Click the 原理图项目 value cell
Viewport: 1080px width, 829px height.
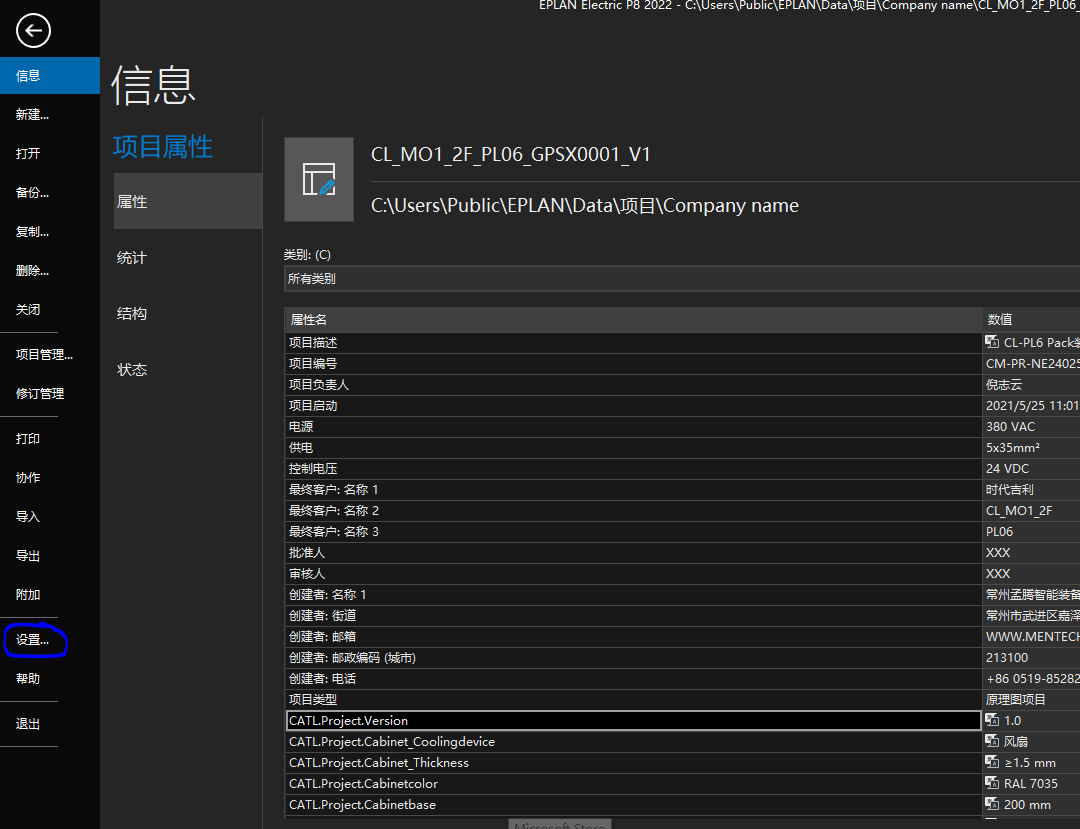point(1031,700)
